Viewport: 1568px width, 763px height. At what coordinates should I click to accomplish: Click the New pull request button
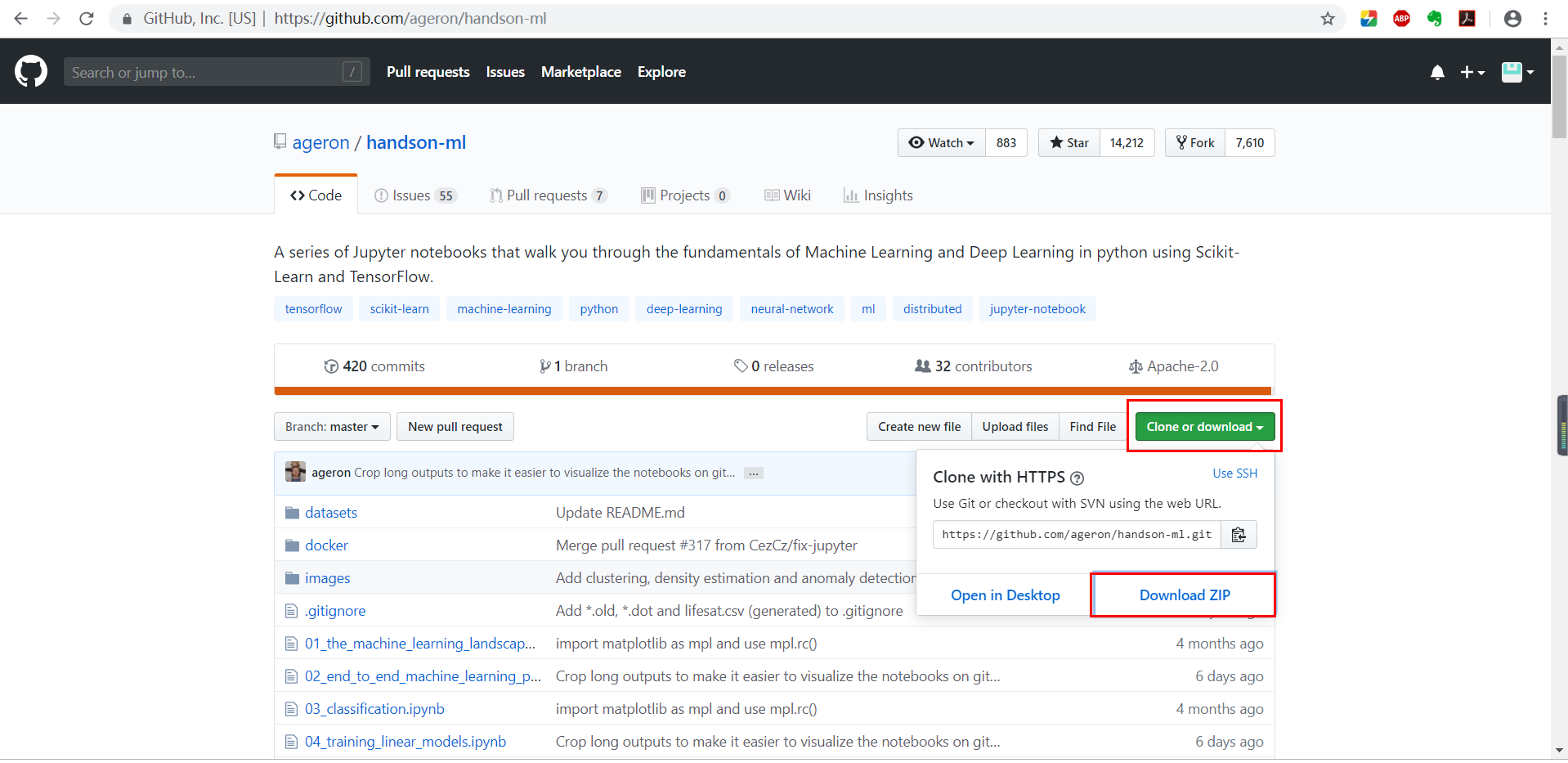pos(455,427)
